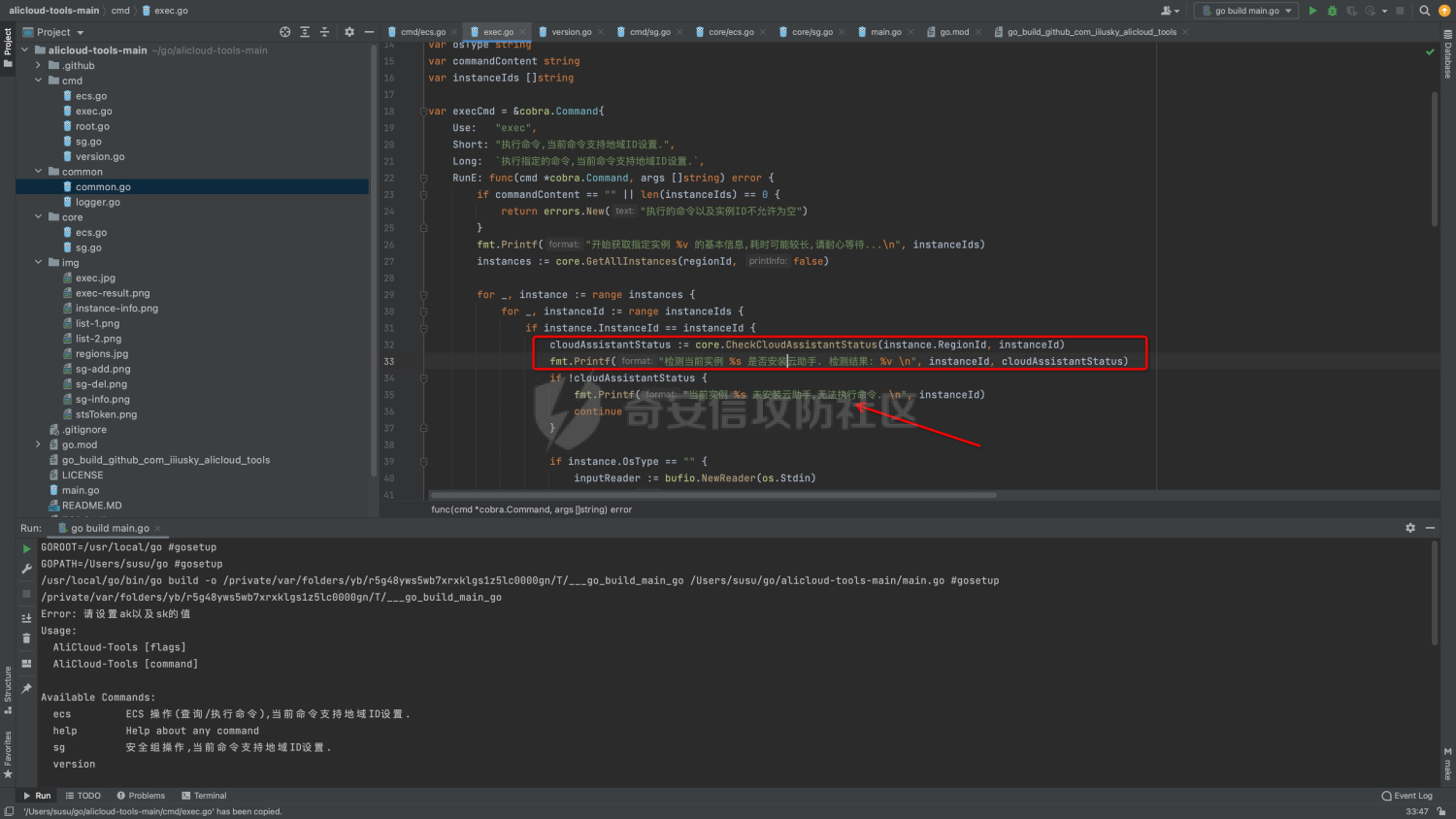Click editor horizontal scrollbar

[712, 495]
